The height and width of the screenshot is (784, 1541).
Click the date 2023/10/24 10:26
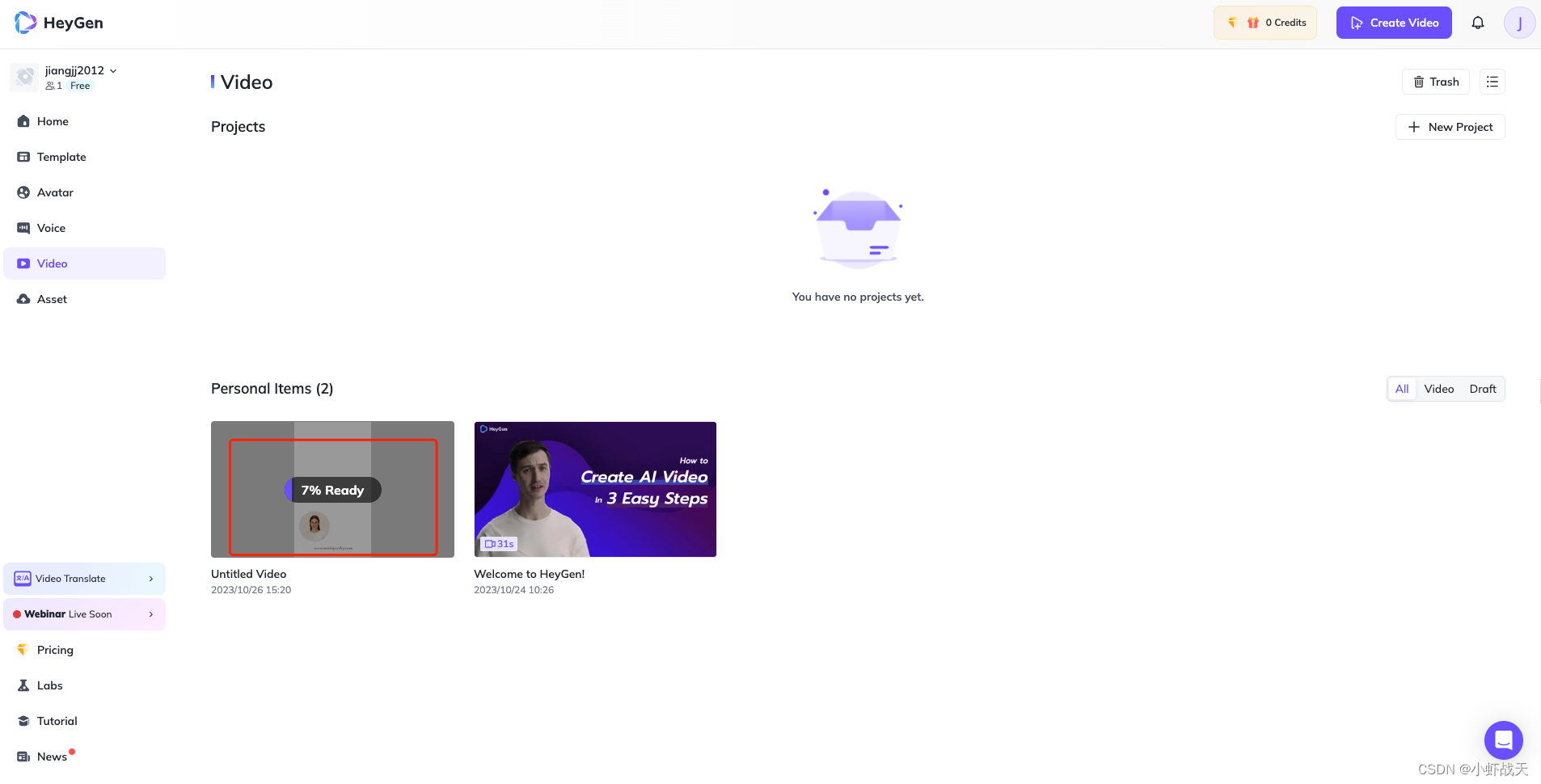[514, 590]
